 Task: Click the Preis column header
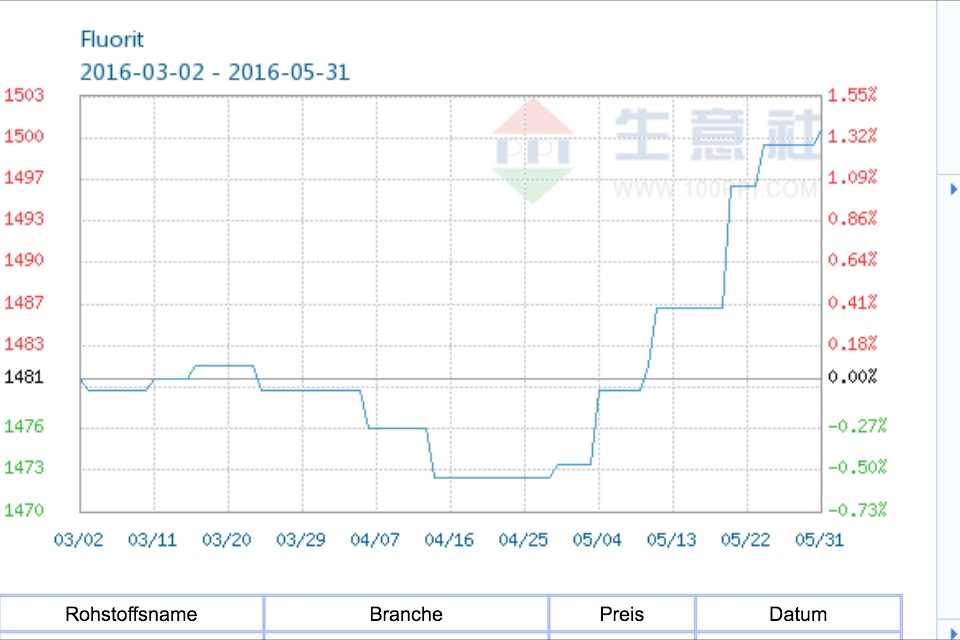[x=621, y=614]
